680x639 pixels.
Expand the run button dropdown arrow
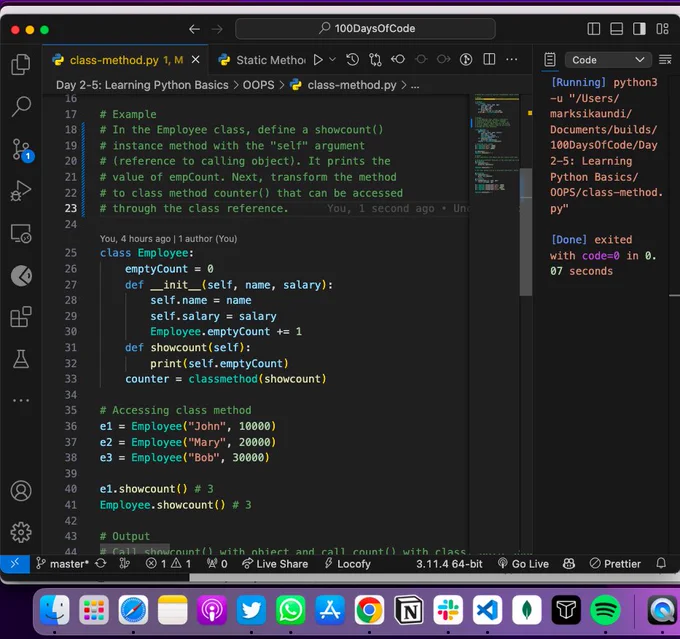pyautogui.click(x=333, y=59)
